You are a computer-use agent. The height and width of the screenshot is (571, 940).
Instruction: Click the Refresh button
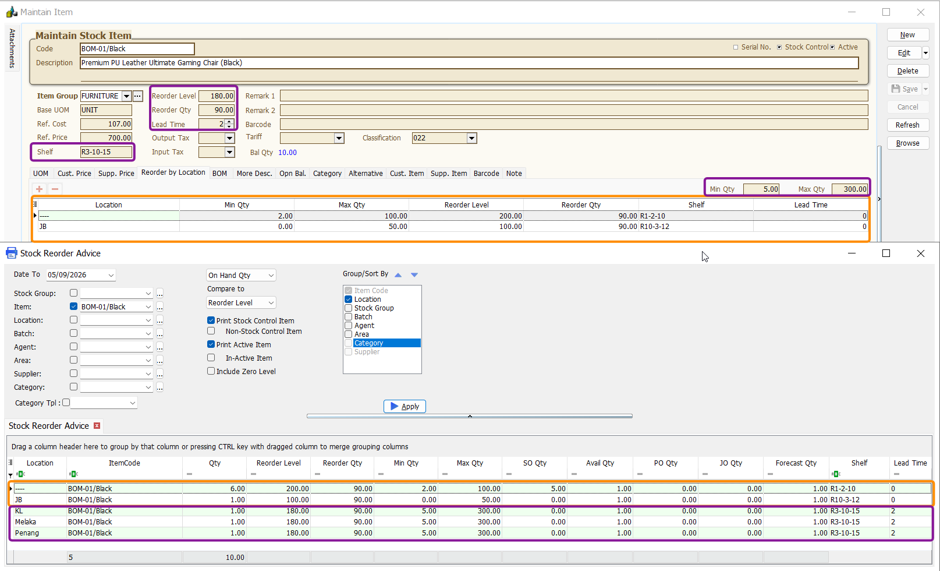(908, 125)
